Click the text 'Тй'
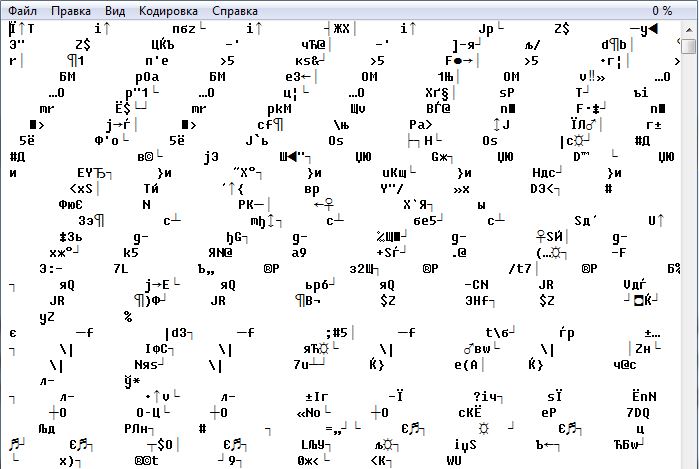The width and height of the screenshot is (699, 469). click(x=151, y=189)
